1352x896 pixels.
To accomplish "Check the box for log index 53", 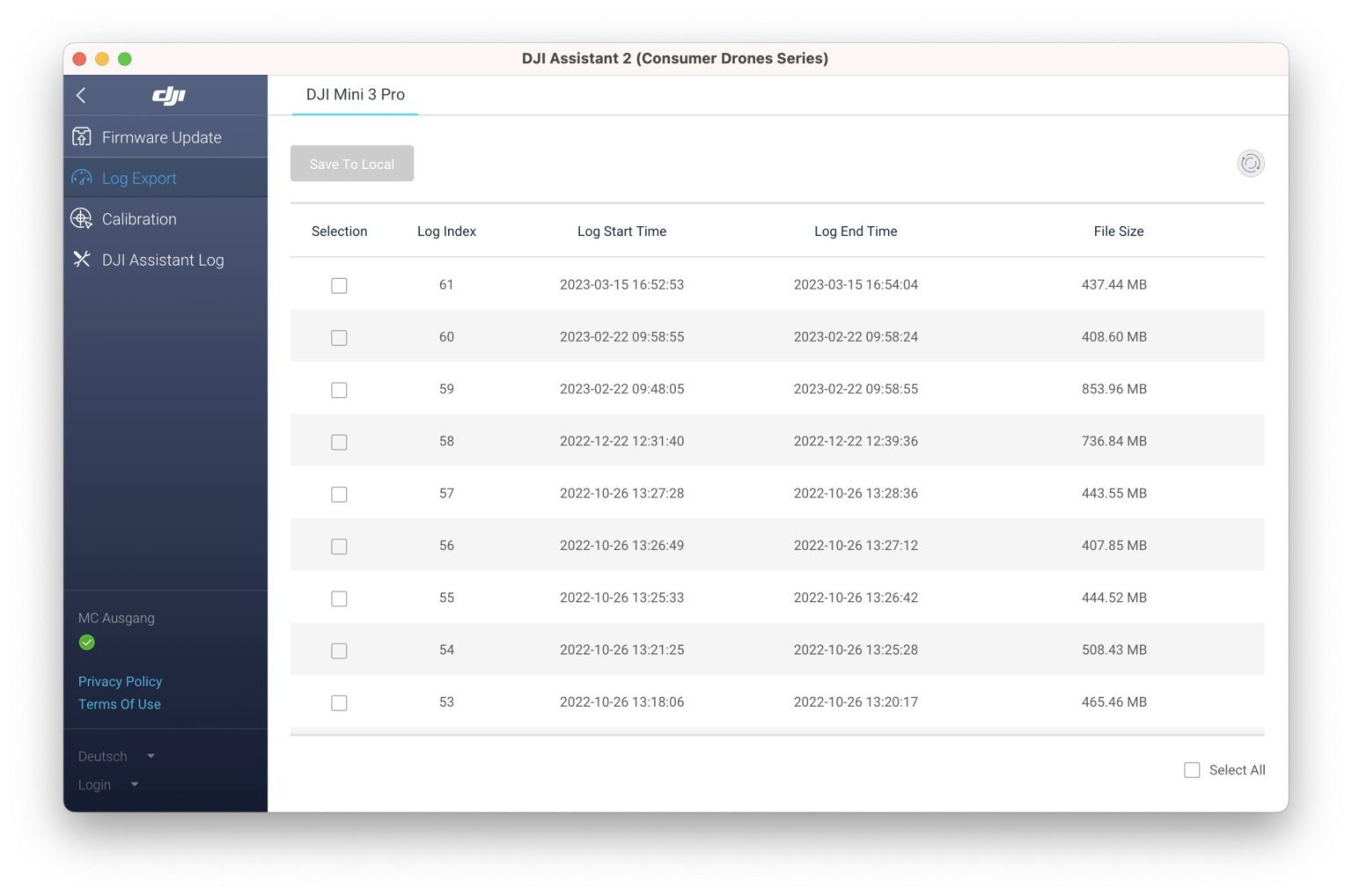I will coord(339,702).
